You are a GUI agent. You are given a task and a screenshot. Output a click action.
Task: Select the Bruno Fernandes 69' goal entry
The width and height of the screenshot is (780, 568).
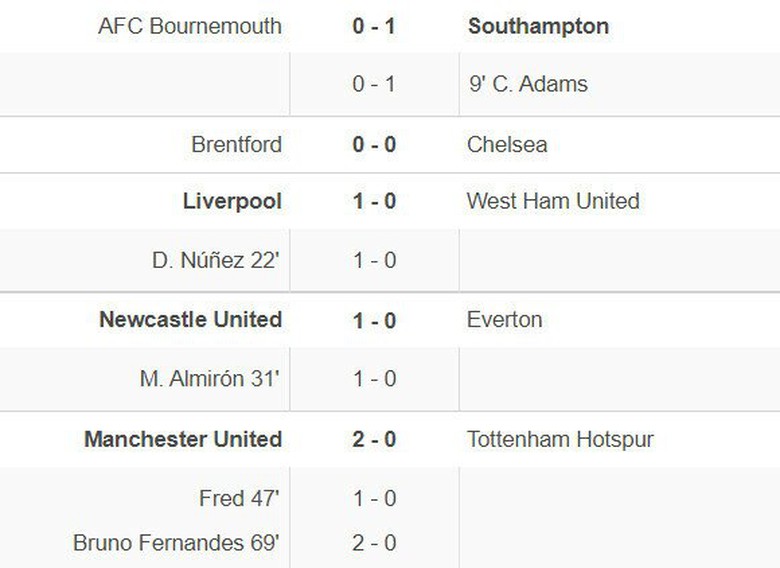tap(177, 543)
